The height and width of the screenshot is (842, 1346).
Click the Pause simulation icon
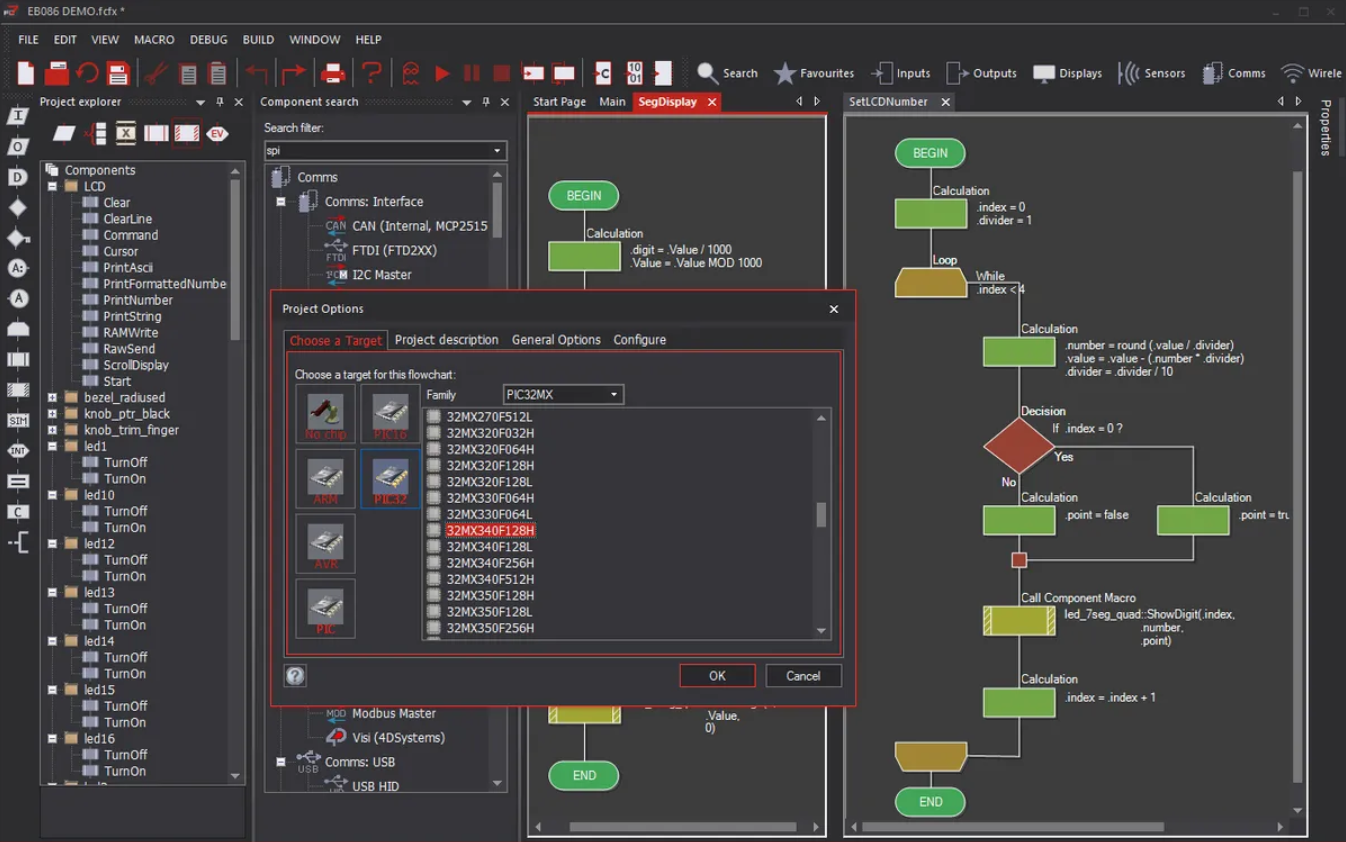click(x=472, y=73)
